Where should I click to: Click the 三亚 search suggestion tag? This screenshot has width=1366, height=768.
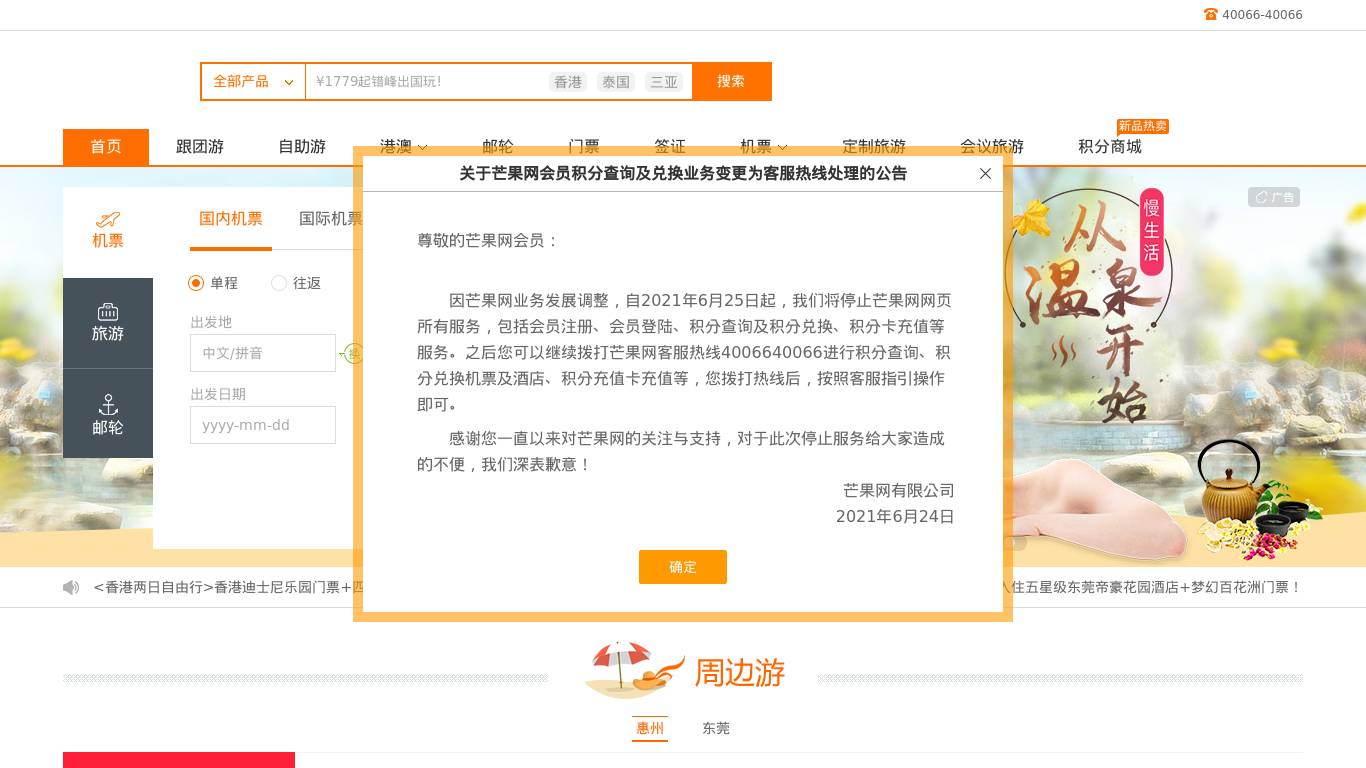(664, 82)
